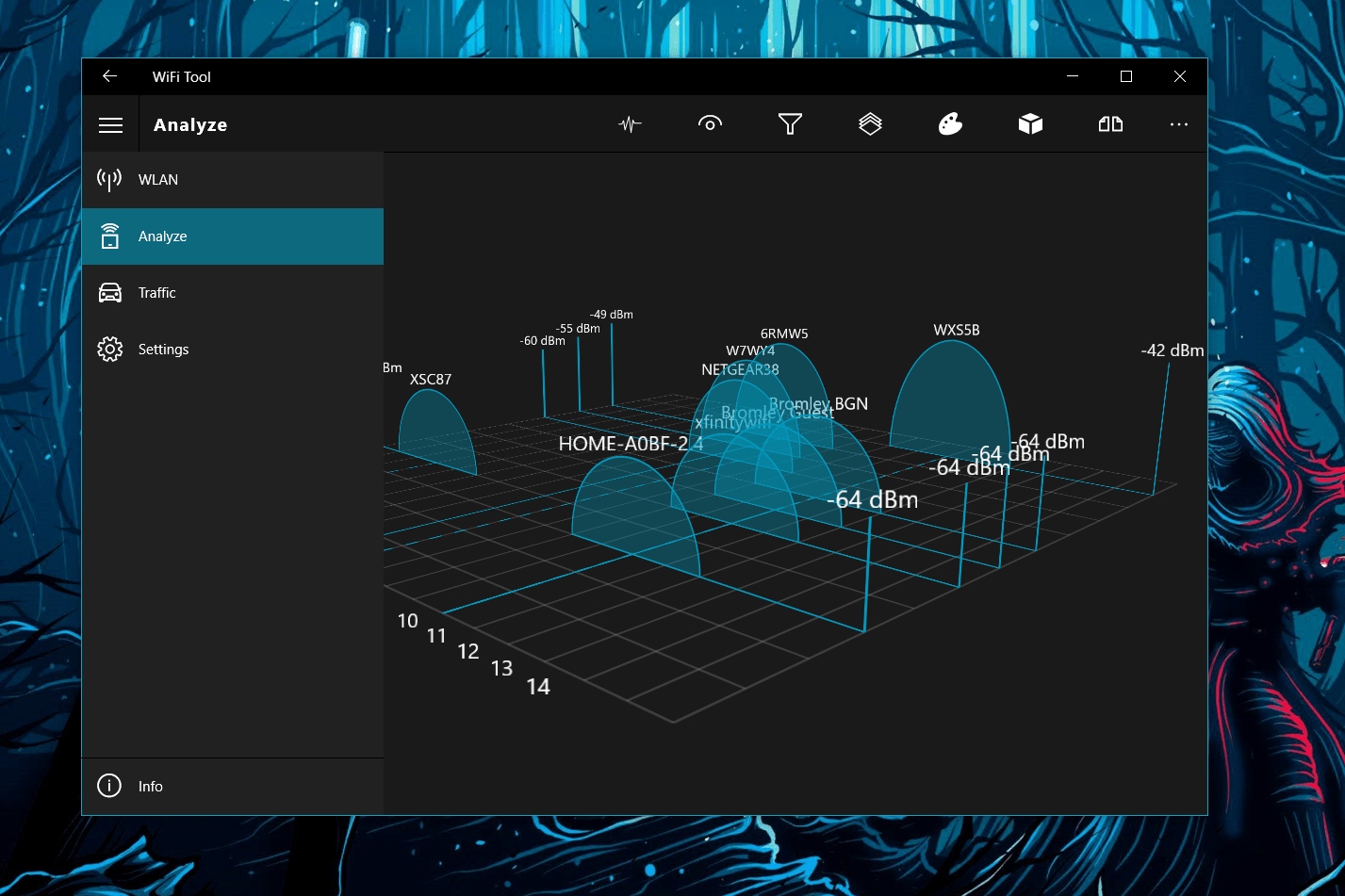Maximize the WiFi Tool window

click(x=1125, y=76)
